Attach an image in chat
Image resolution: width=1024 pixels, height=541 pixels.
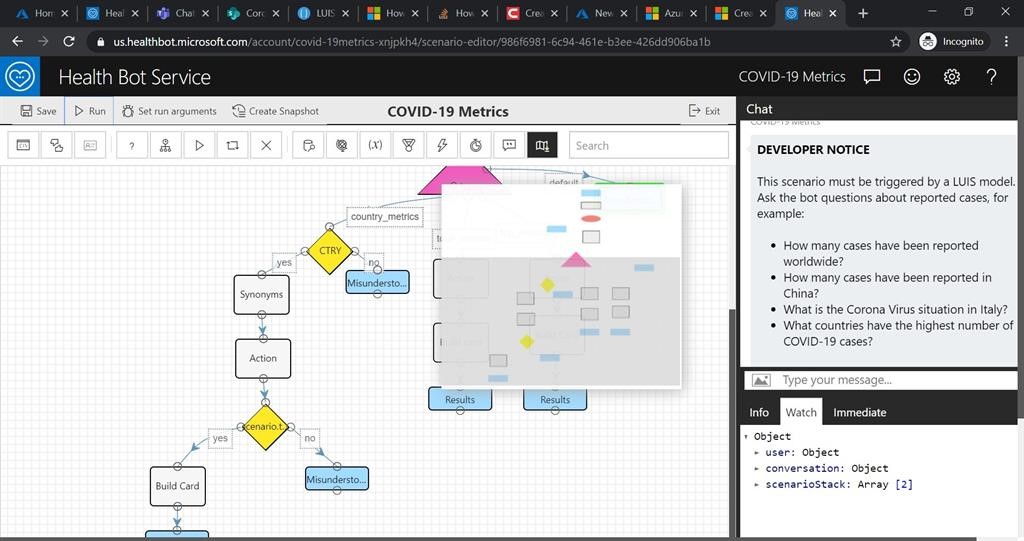[761, 380]
